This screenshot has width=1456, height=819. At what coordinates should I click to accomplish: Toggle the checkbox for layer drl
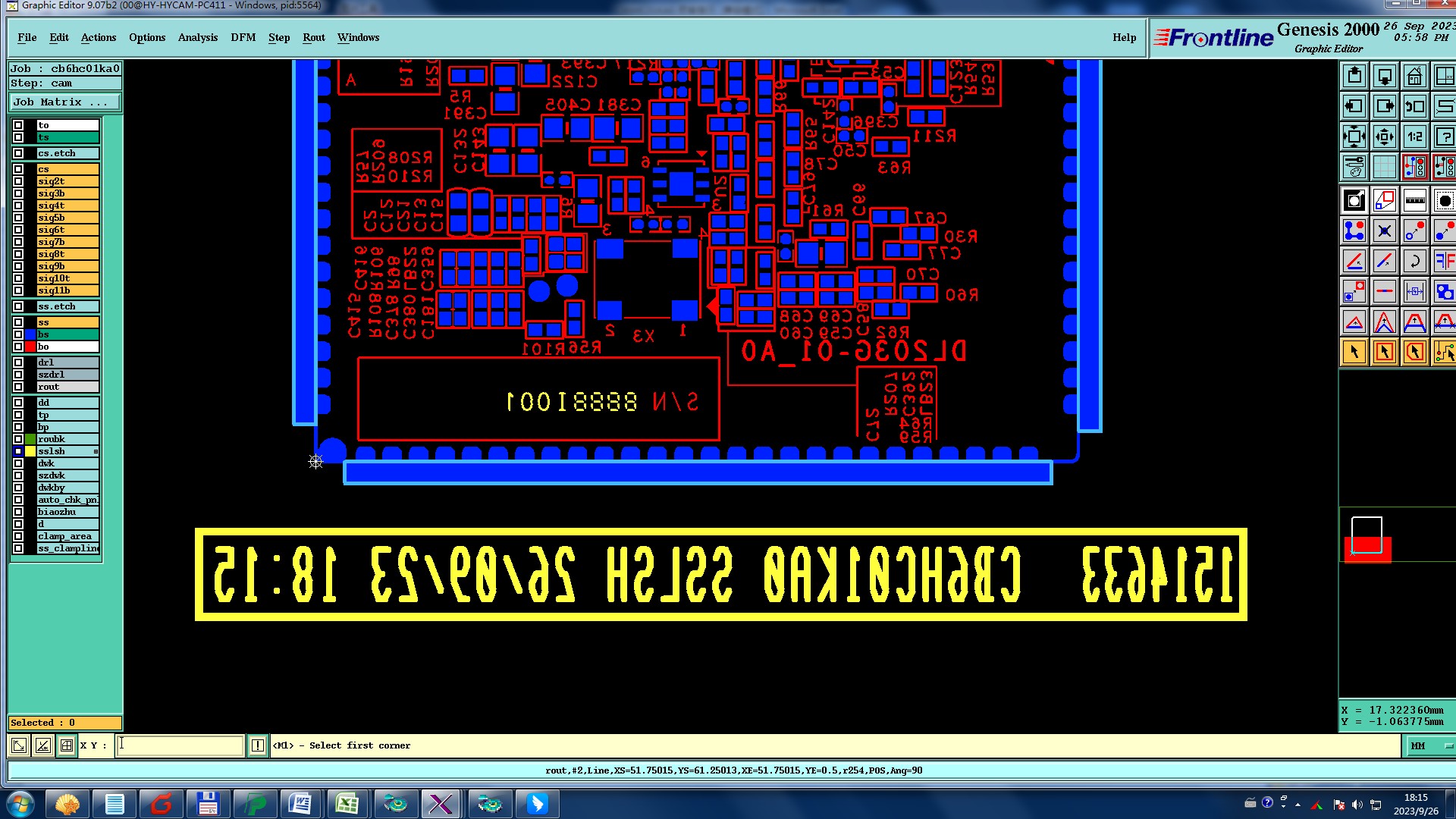(x=18, y=362)
